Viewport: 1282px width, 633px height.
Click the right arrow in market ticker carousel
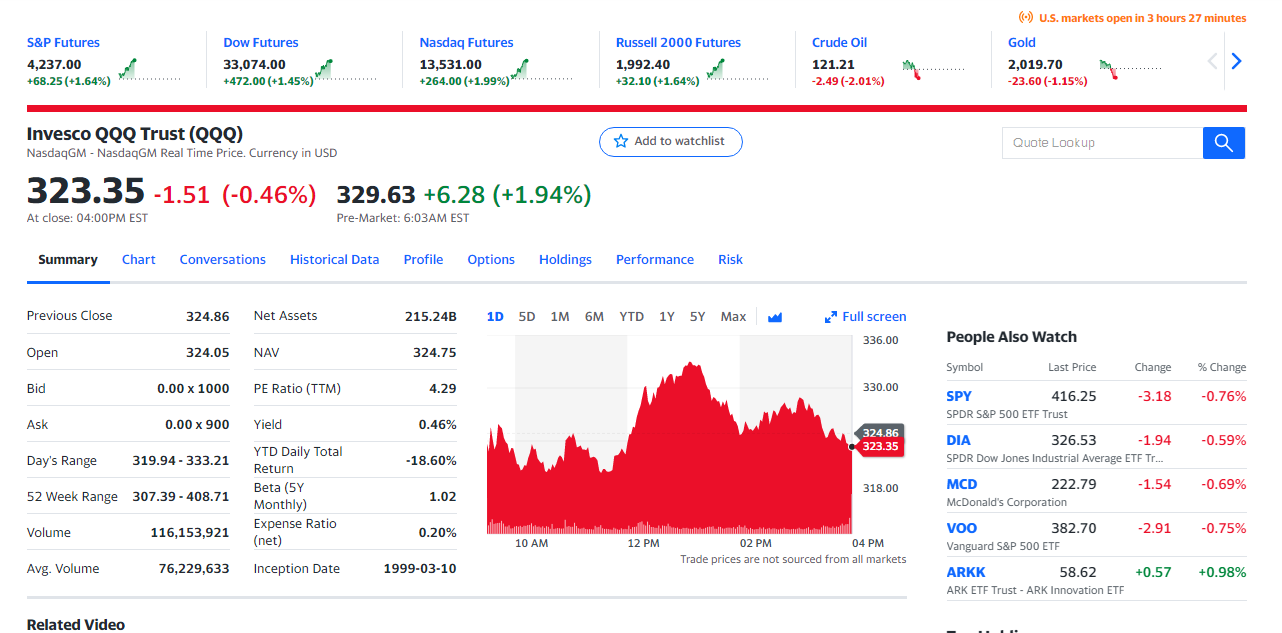click(1236, 61)
